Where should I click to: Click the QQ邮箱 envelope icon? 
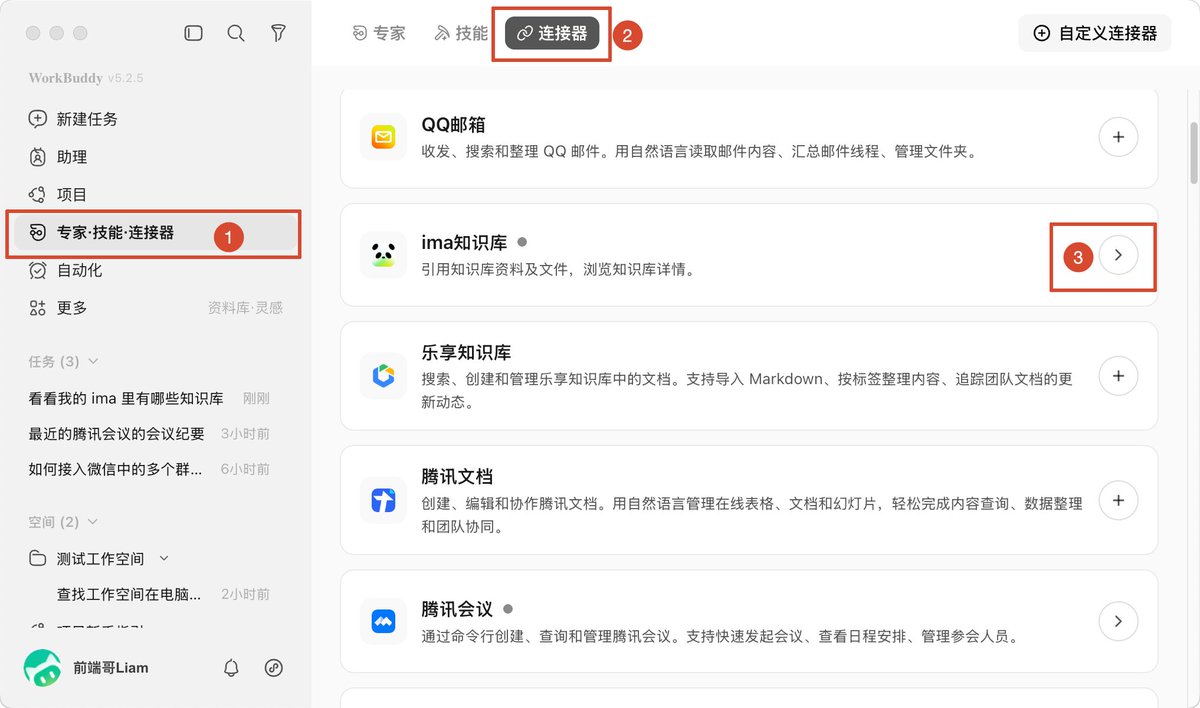pos(383,136)
